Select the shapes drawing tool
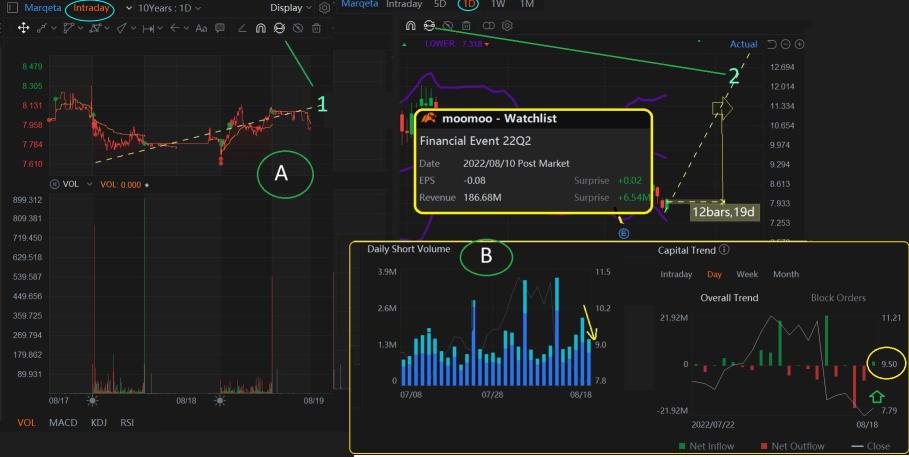 (95, 28)
